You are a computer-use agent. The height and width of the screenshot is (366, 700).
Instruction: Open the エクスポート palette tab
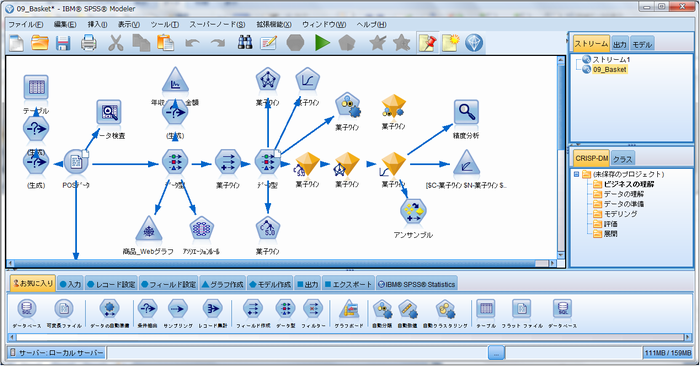pos(348,284)
